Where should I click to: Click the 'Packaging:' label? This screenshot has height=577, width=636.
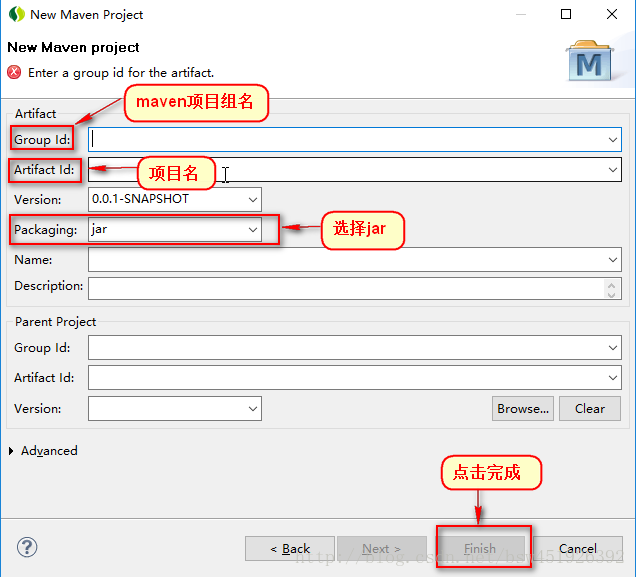(x=45, y=230)
